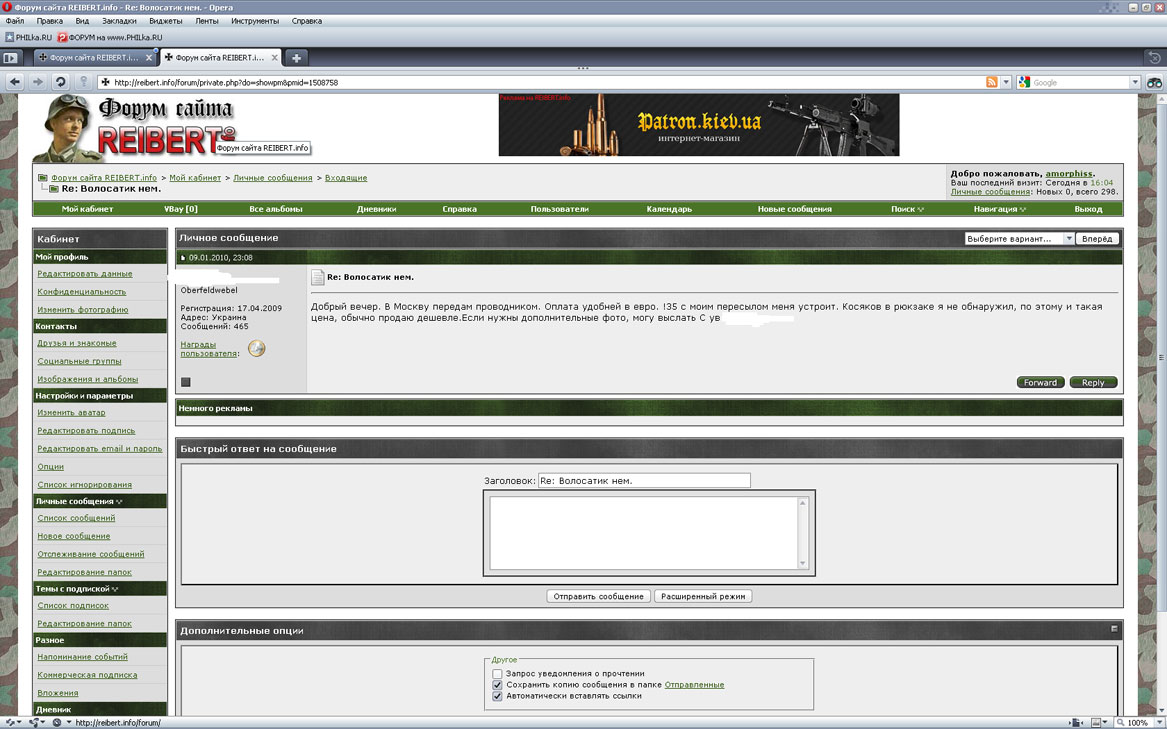Screen dimensions: 1167x729
Task: Click the post status icon beside 09.01.2010
Action: (183, 258)
